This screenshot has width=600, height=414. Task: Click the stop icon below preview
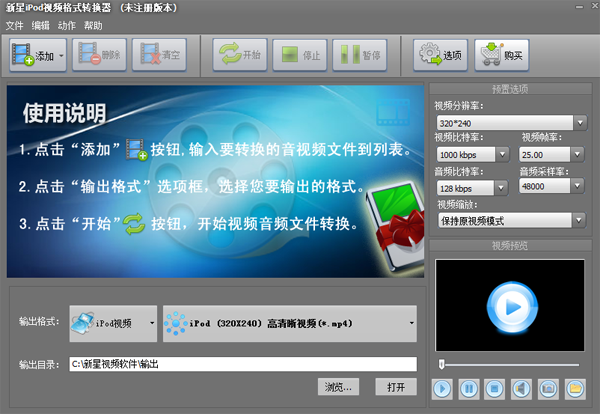click(494, 389)
